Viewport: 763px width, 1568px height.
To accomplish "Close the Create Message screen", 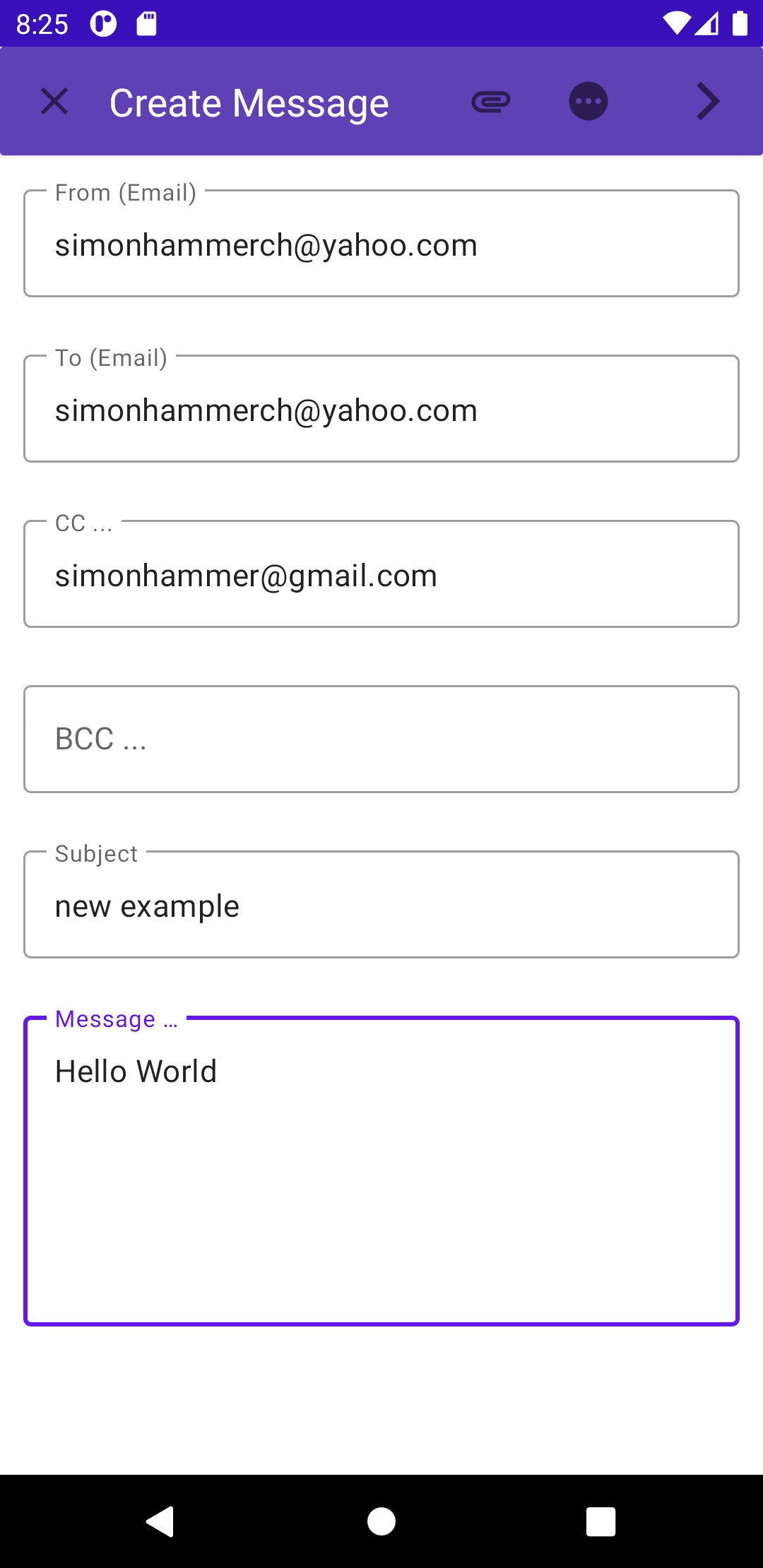I will 54,102.
